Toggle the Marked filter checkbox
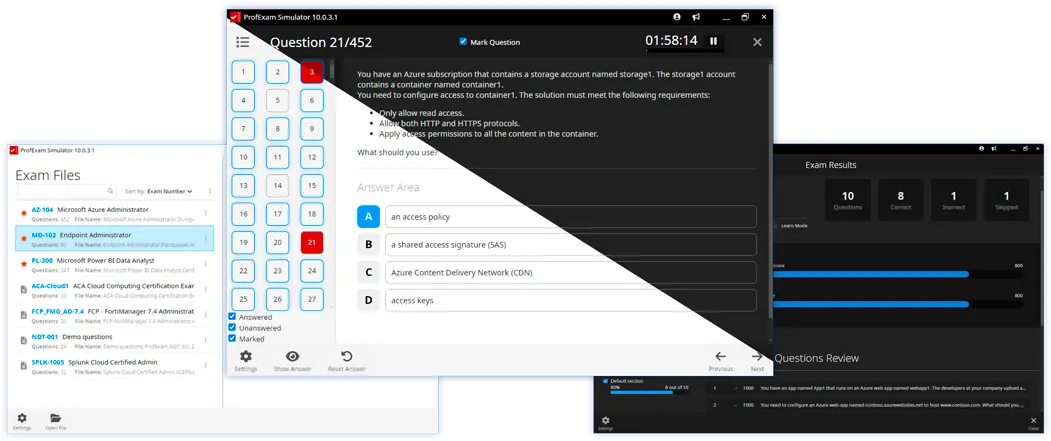Screen dimensions: 1051x441 tap(232, 338)
